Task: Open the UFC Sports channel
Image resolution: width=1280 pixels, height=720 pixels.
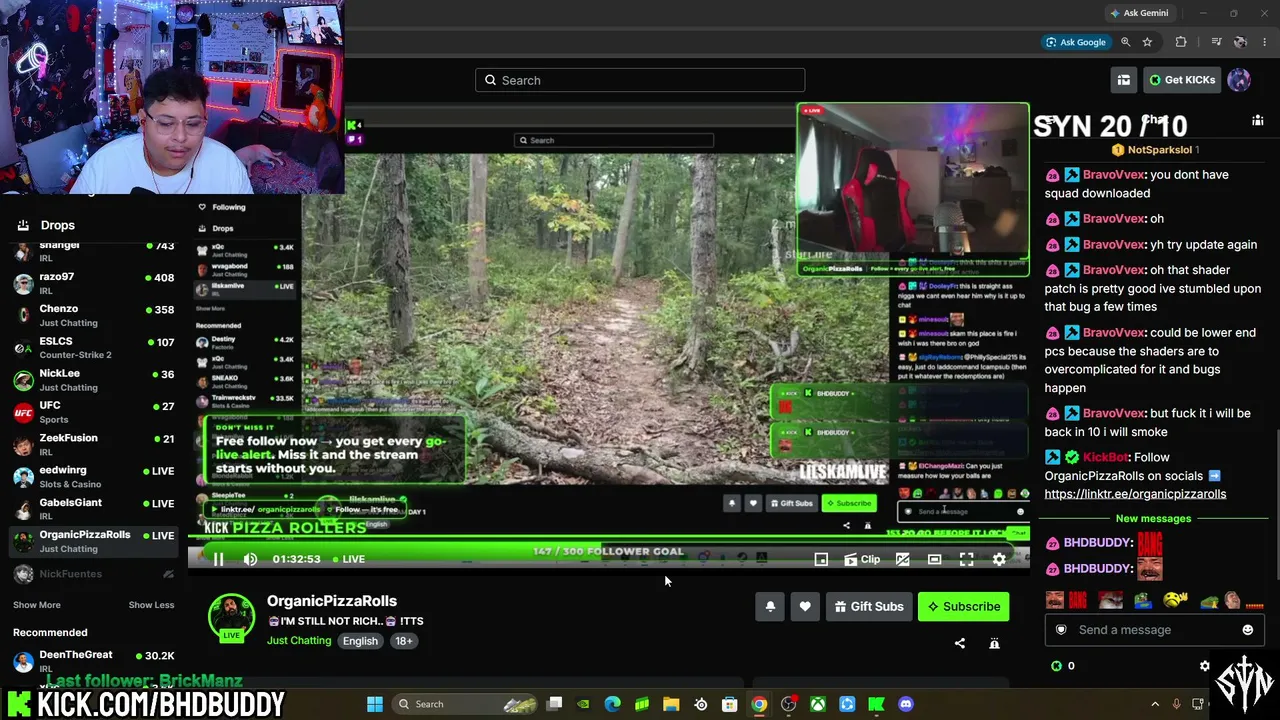Action: [x=95, y=412]
